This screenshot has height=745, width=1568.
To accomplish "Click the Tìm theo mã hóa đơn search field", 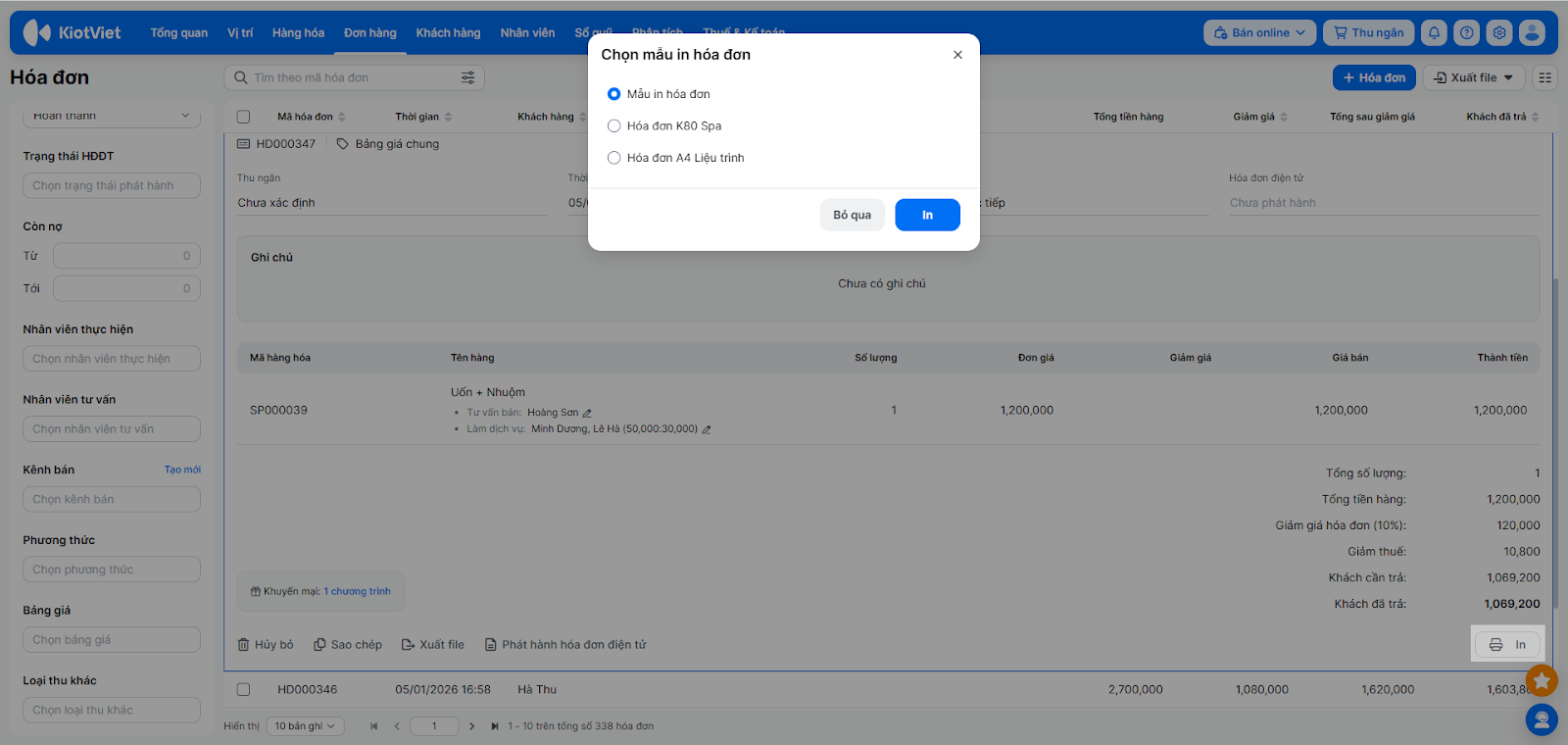I will pos(354,77).
